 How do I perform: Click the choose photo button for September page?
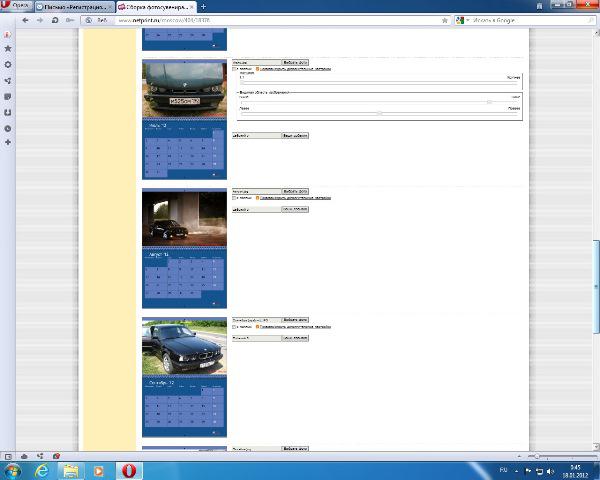tap(295, 320)
